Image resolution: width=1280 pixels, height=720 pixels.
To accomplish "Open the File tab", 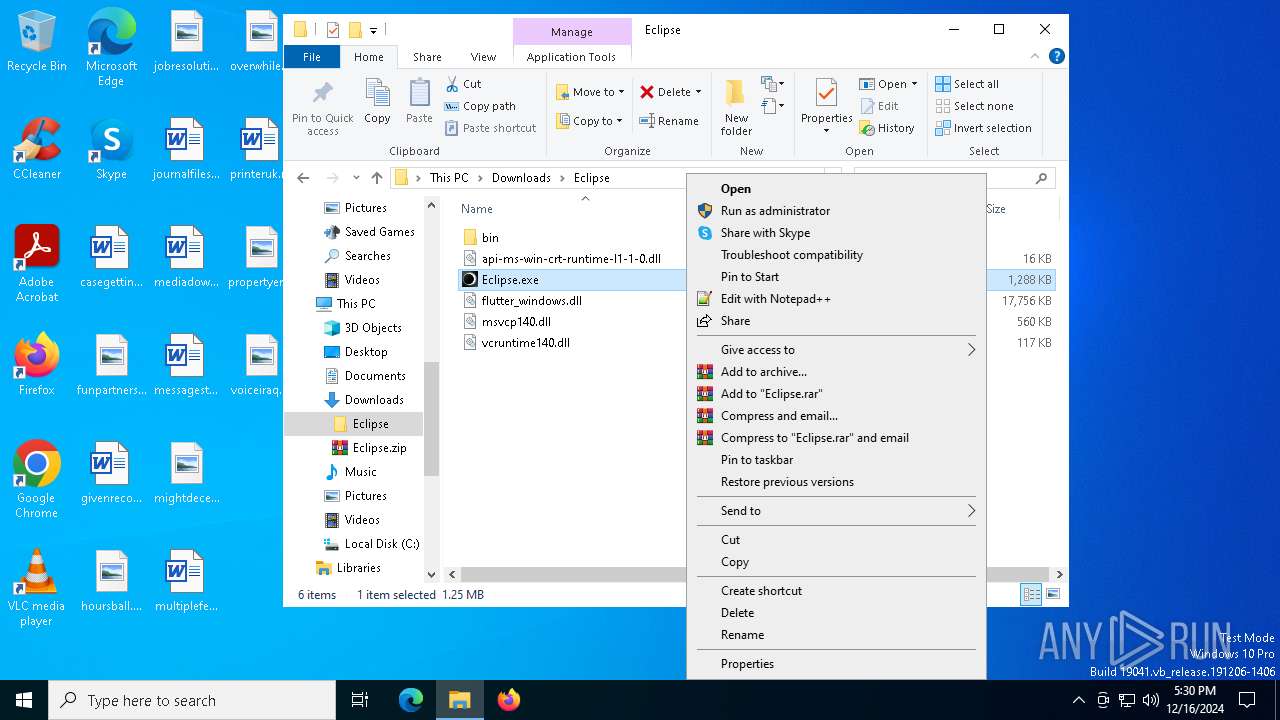I will pos(312,57).
